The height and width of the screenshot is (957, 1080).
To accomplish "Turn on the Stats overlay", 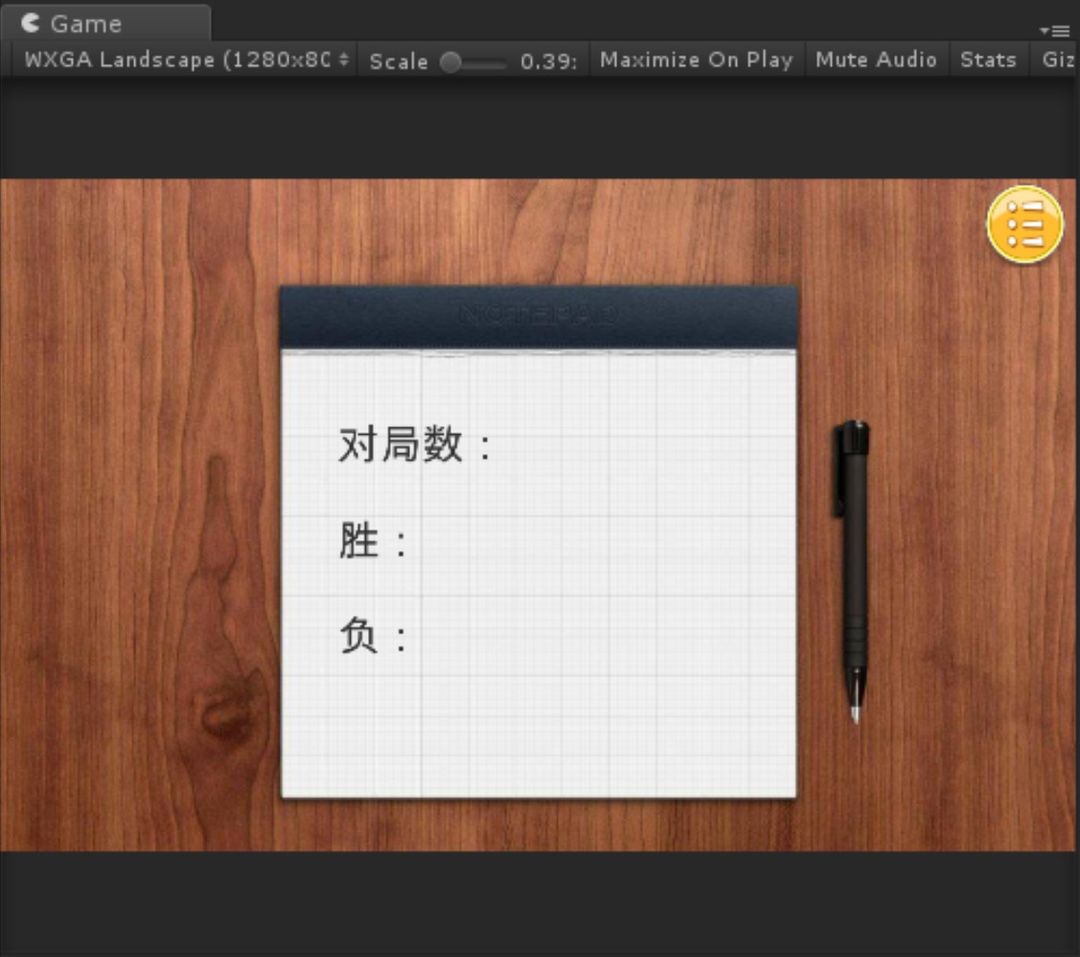I will [x=988, y=60].
